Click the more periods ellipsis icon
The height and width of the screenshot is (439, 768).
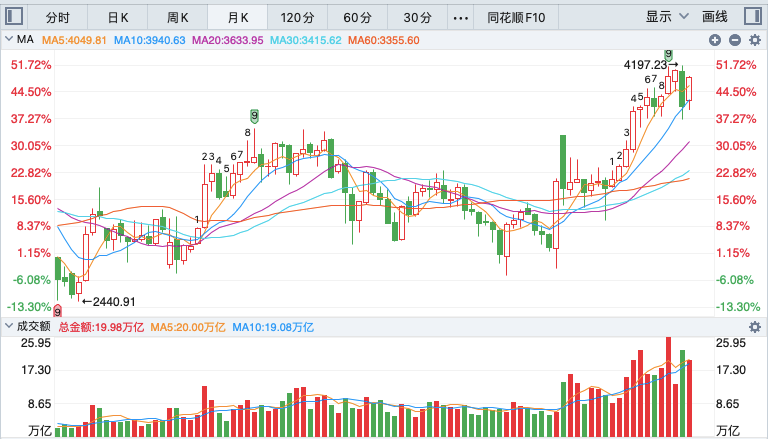click(x=460, y=18)
